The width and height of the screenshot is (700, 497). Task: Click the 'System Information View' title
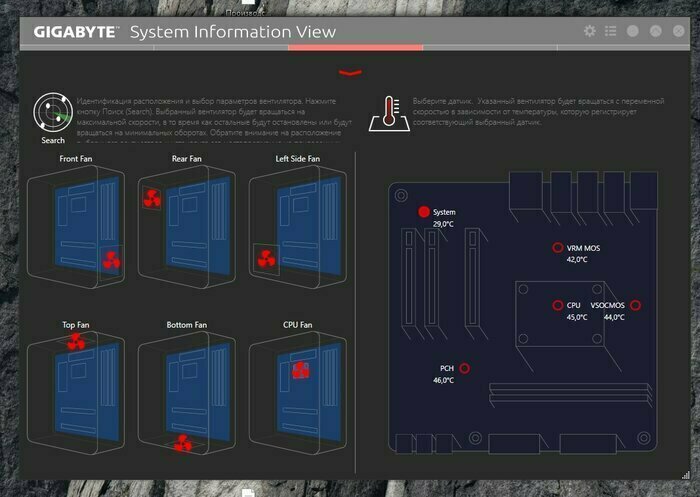[x=233, y=32]
